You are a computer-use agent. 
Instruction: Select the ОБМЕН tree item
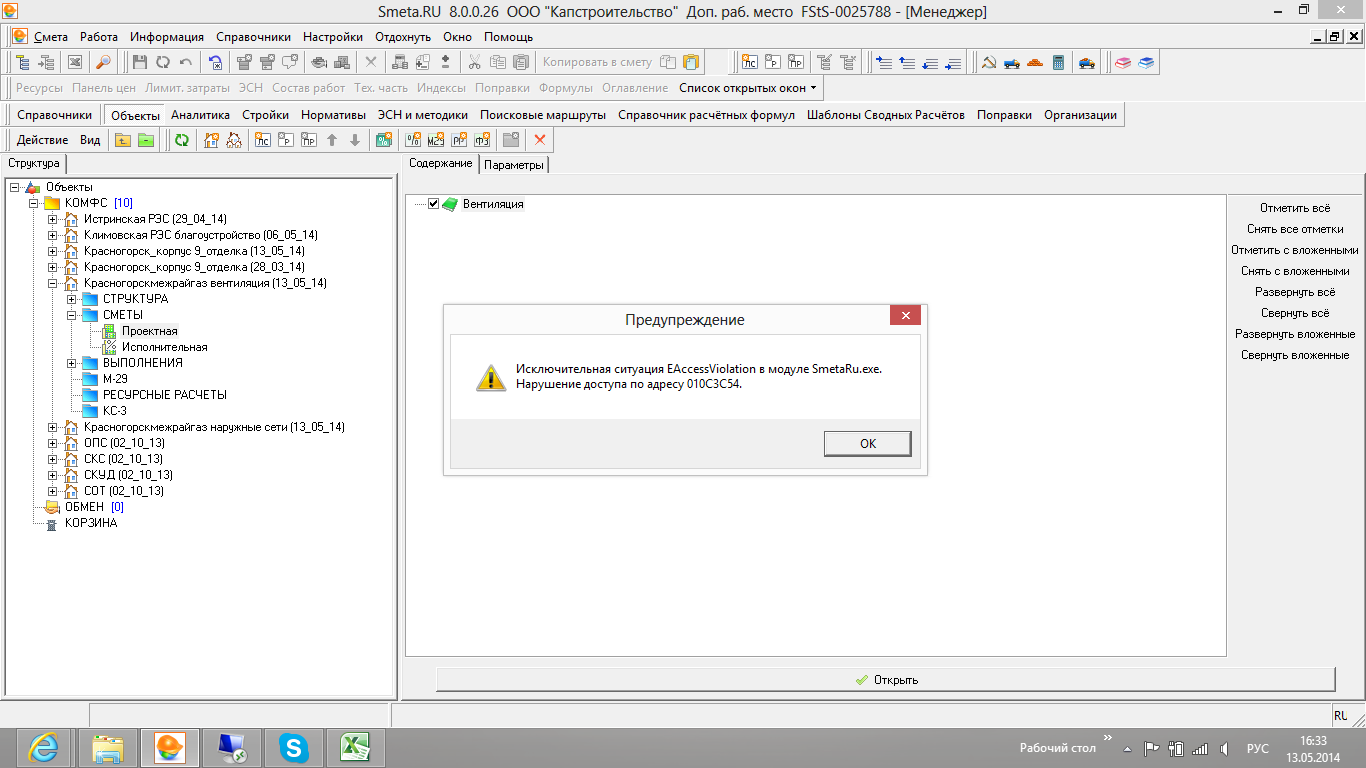pos(84,507)
